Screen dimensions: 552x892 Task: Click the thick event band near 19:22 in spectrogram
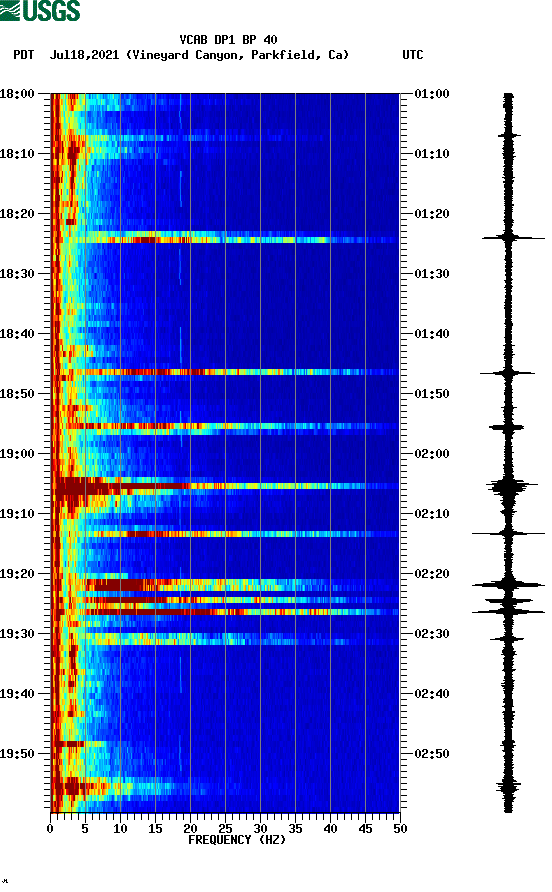pyautogui.click(x=225, y=585)
